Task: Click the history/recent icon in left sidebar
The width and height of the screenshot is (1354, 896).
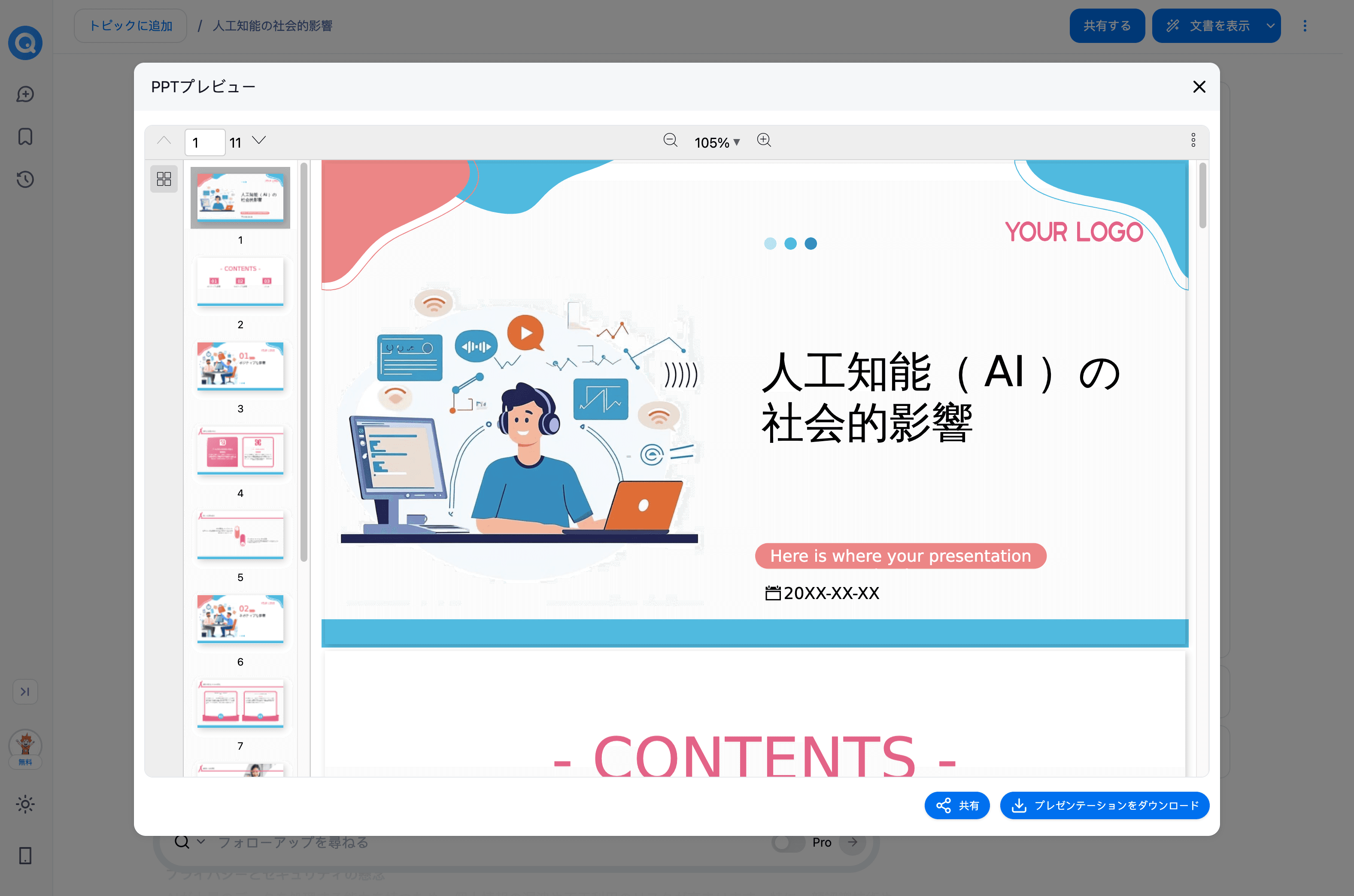Action: [27, 179]
